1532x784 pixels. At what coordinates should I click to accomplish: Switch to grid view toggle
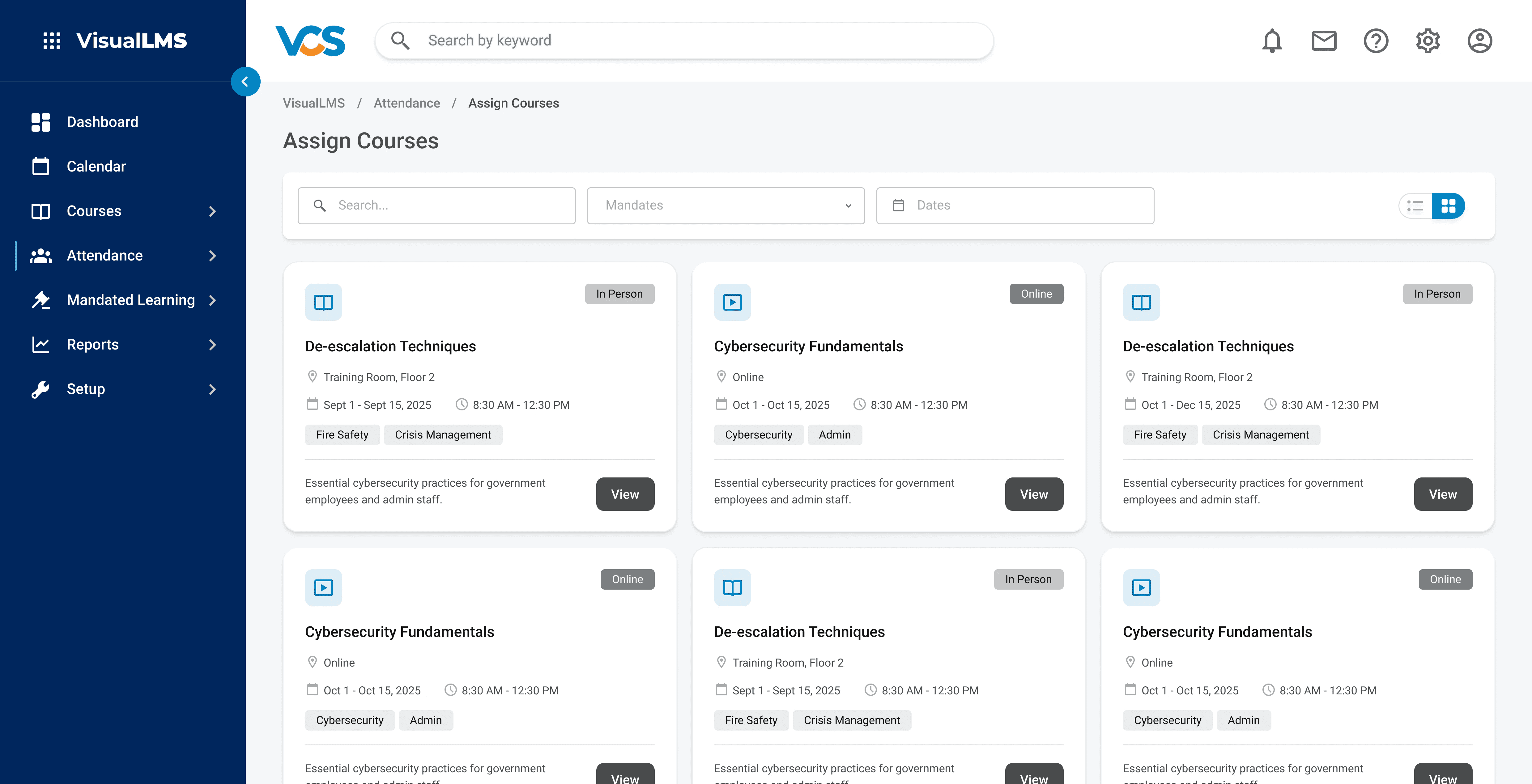coord(1448,206)
